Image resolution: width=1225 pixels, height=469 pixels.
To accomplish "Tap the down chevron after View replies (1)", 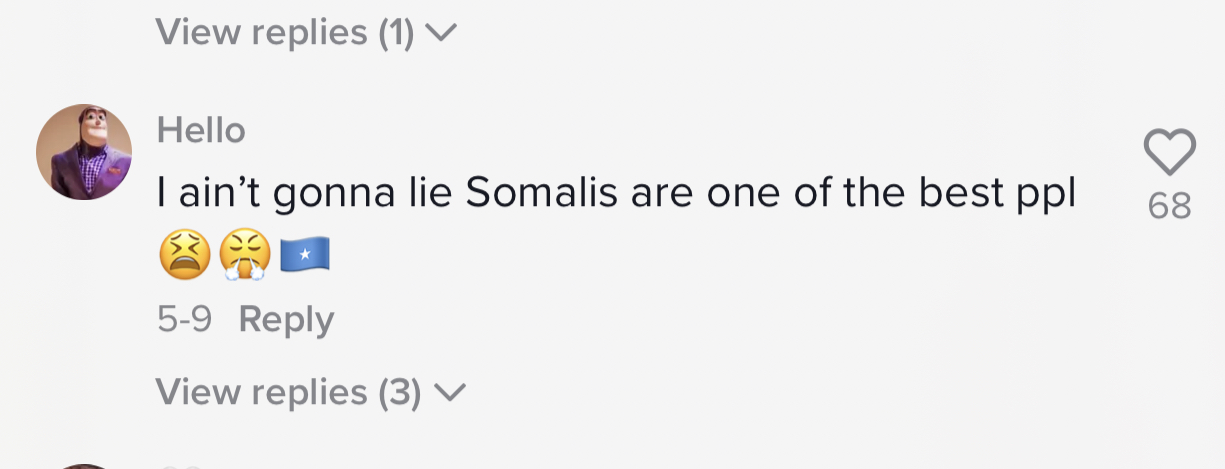I will click(x=441, y=34).
